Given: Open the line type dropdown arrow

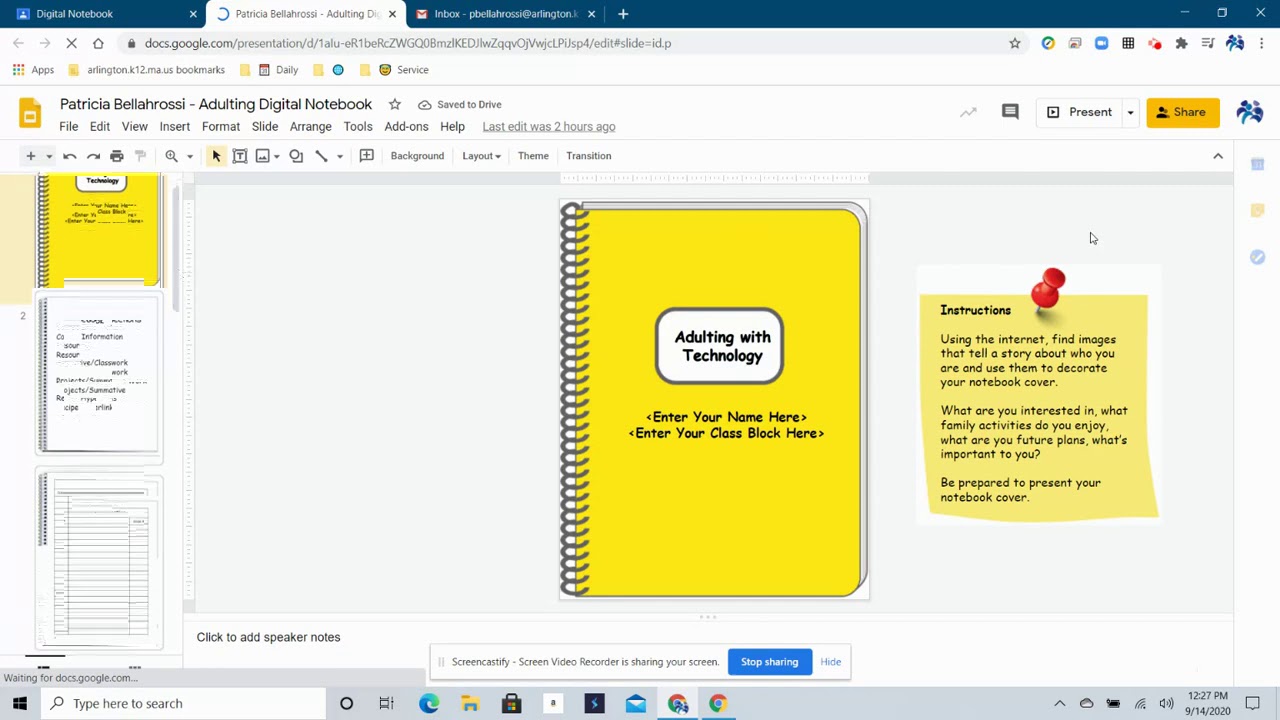Looking at the screenshot, I should (x=340, y=156).
